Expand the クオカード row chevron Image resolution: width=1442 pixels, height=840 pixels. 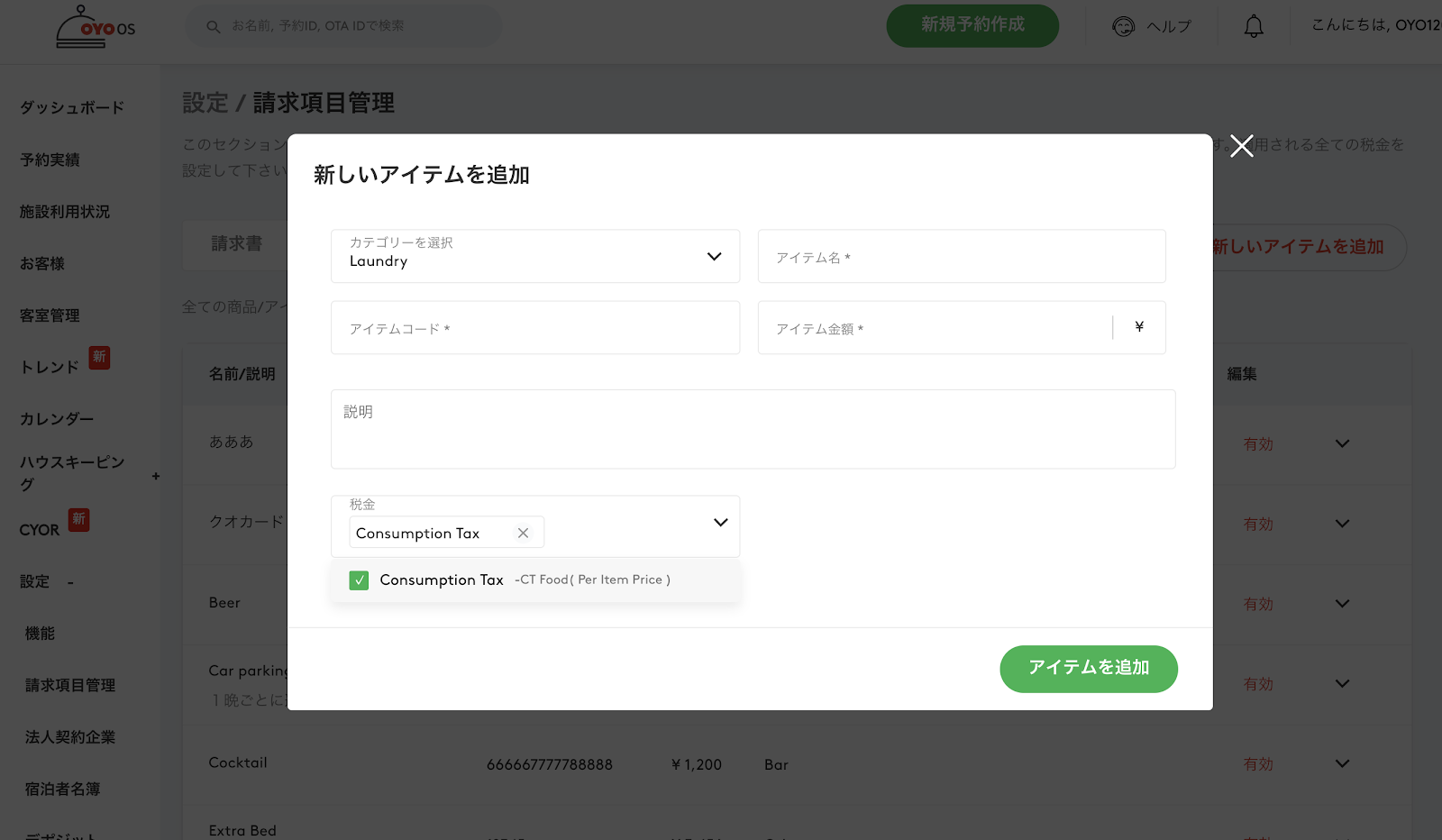[x=1342, y=524]
